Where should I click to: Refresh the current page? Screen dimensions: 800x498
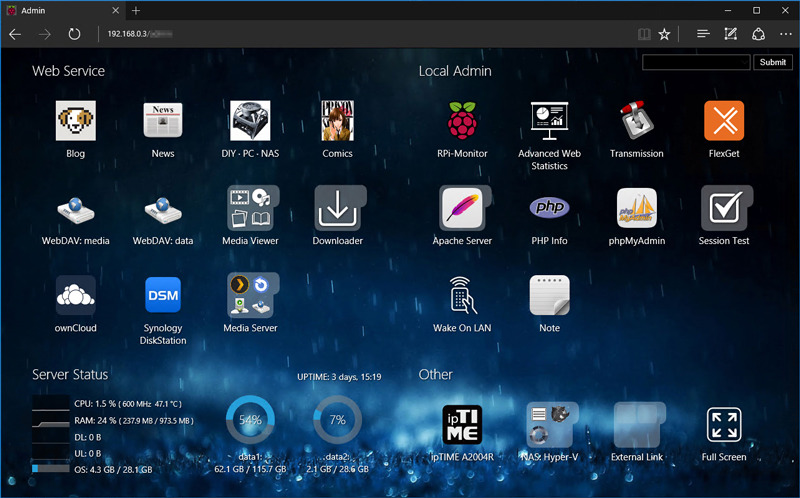(74, 34)
